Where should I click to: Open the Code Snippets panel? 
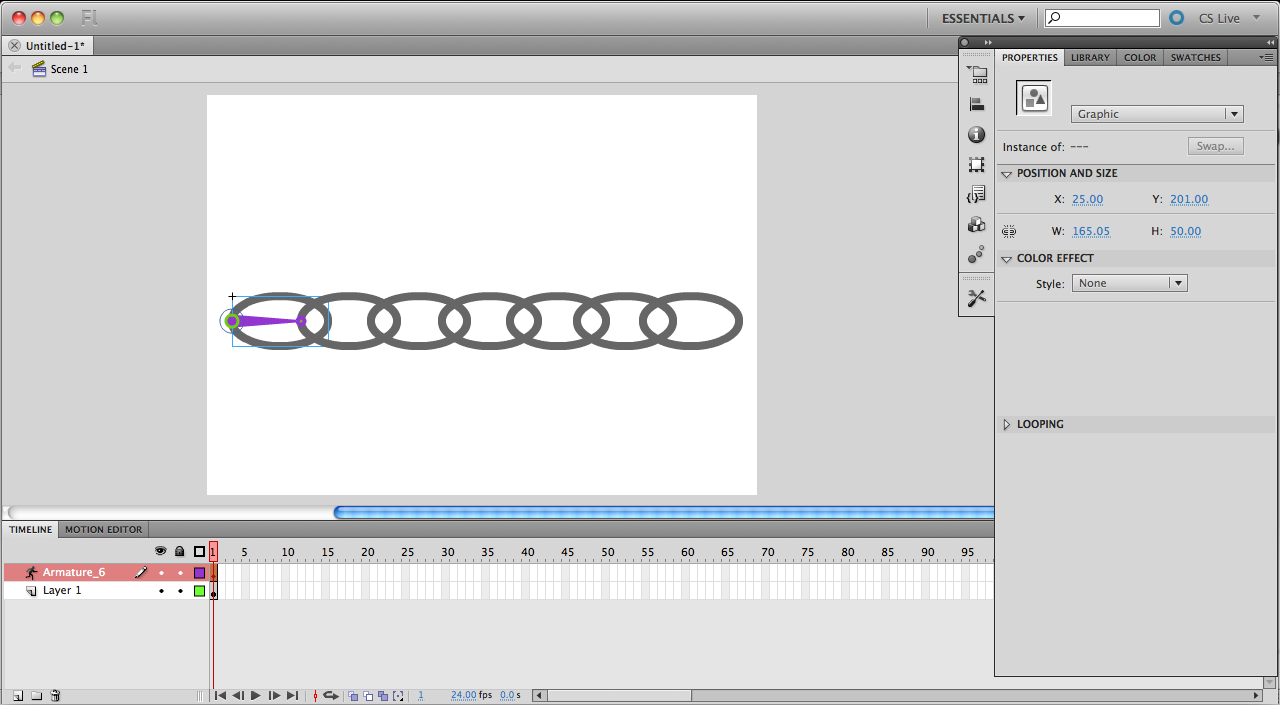(x=977, y=194)
